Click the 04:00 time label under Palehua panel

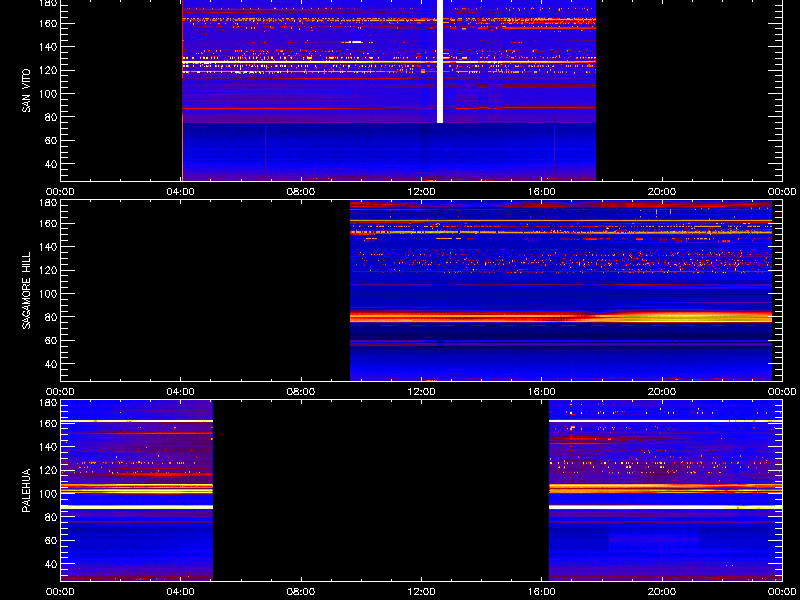pyautogui.click(x=181, y=592)
